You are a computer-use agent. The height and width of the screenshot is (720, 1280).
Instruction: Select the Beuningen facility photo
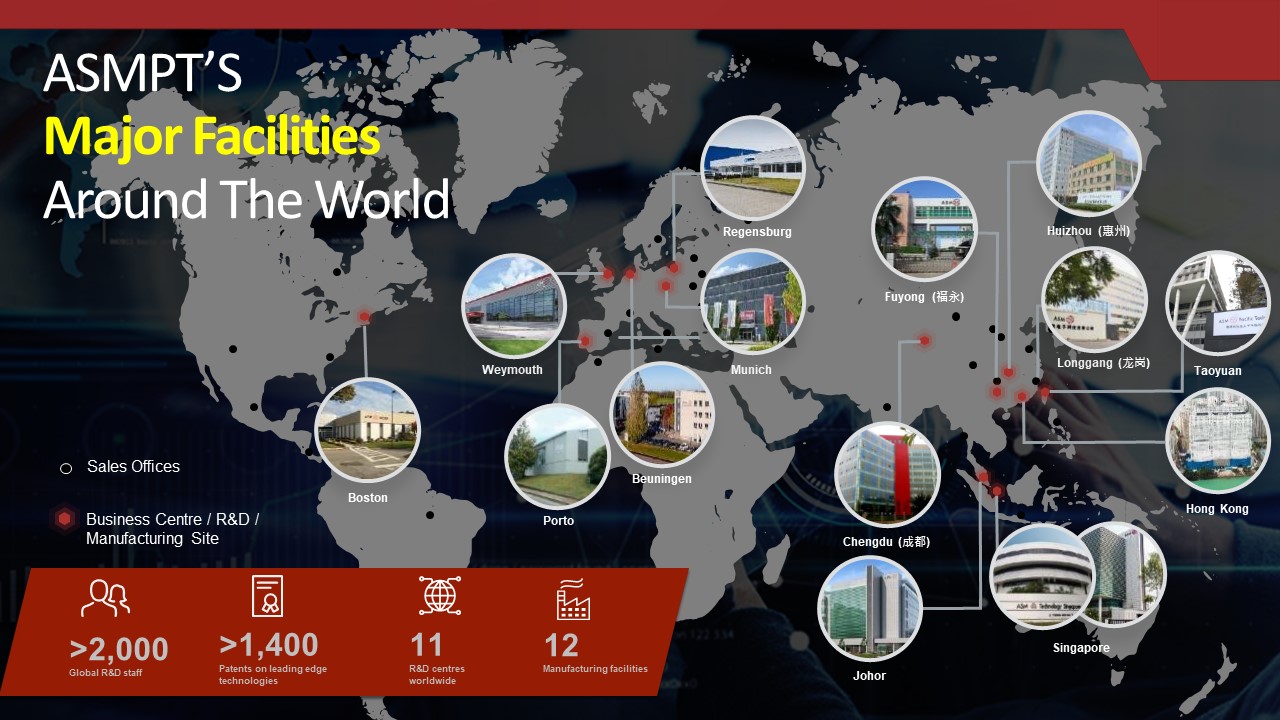662,415
